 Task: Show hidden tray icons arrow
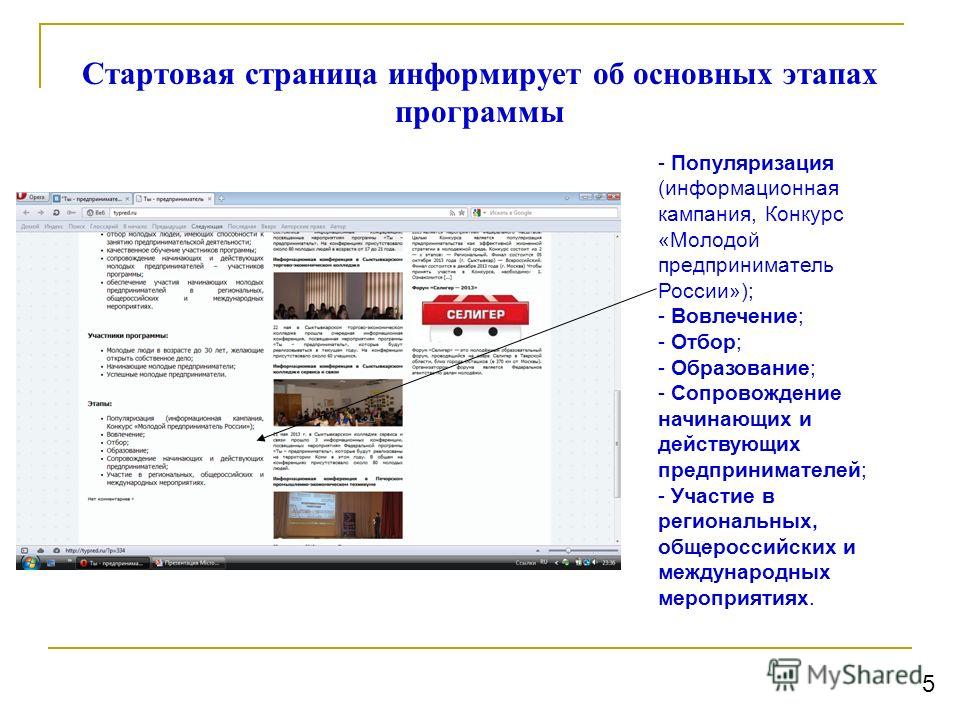[x=556, y=562]
